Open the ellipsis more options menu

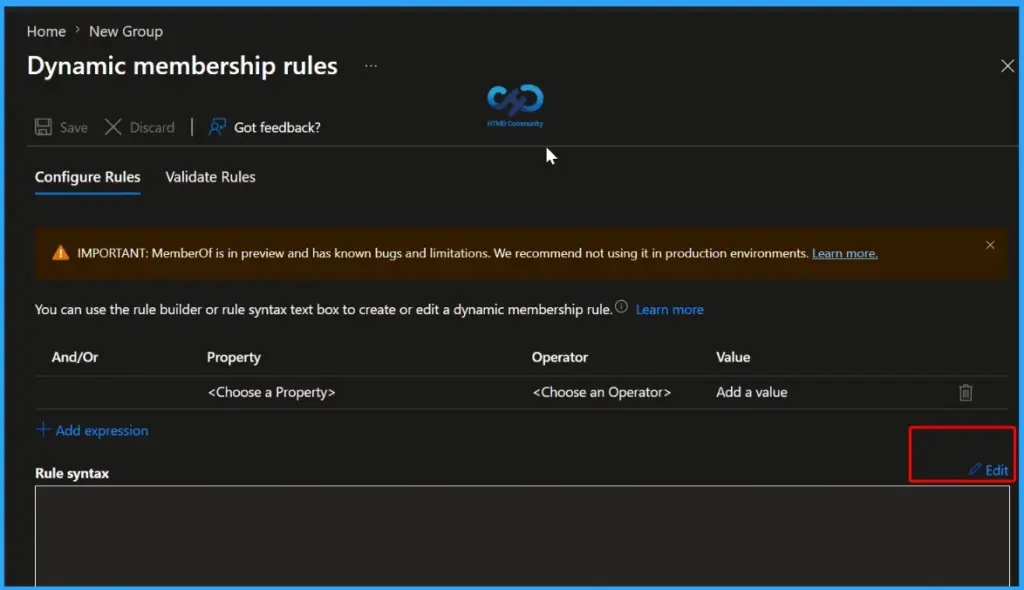[371, 66]
